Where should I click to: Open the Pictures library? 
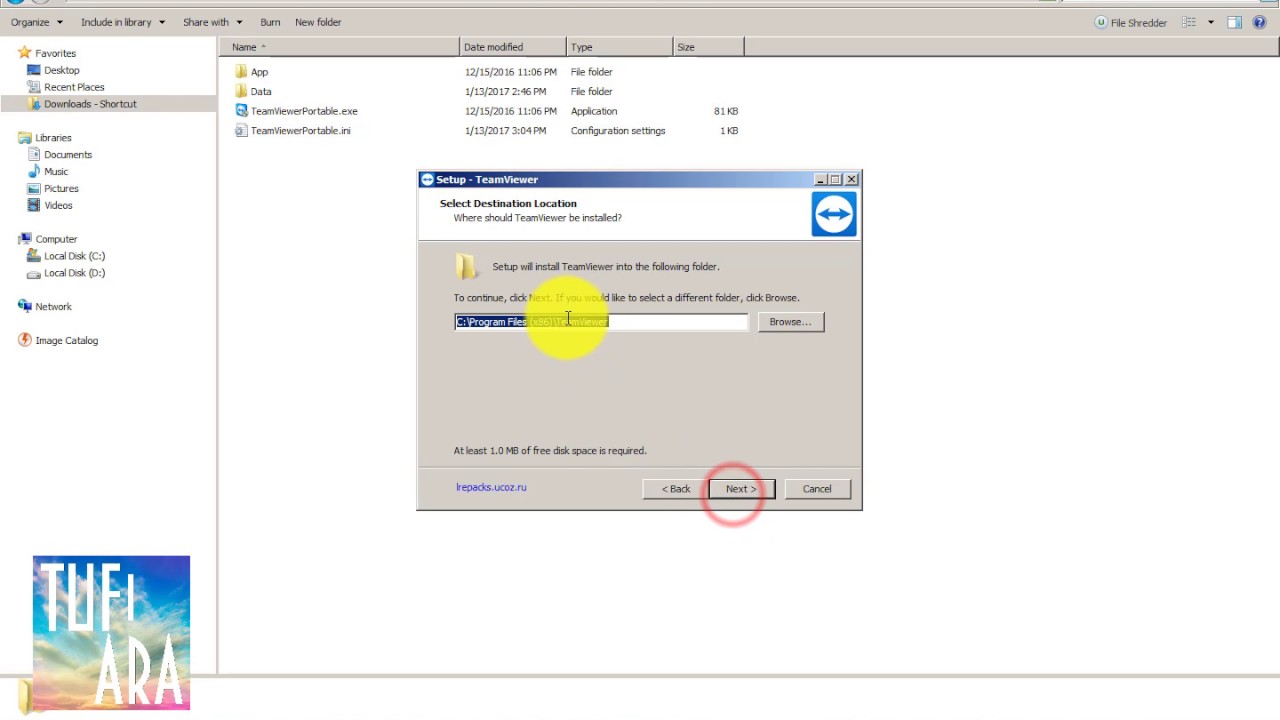click(61, 189)
